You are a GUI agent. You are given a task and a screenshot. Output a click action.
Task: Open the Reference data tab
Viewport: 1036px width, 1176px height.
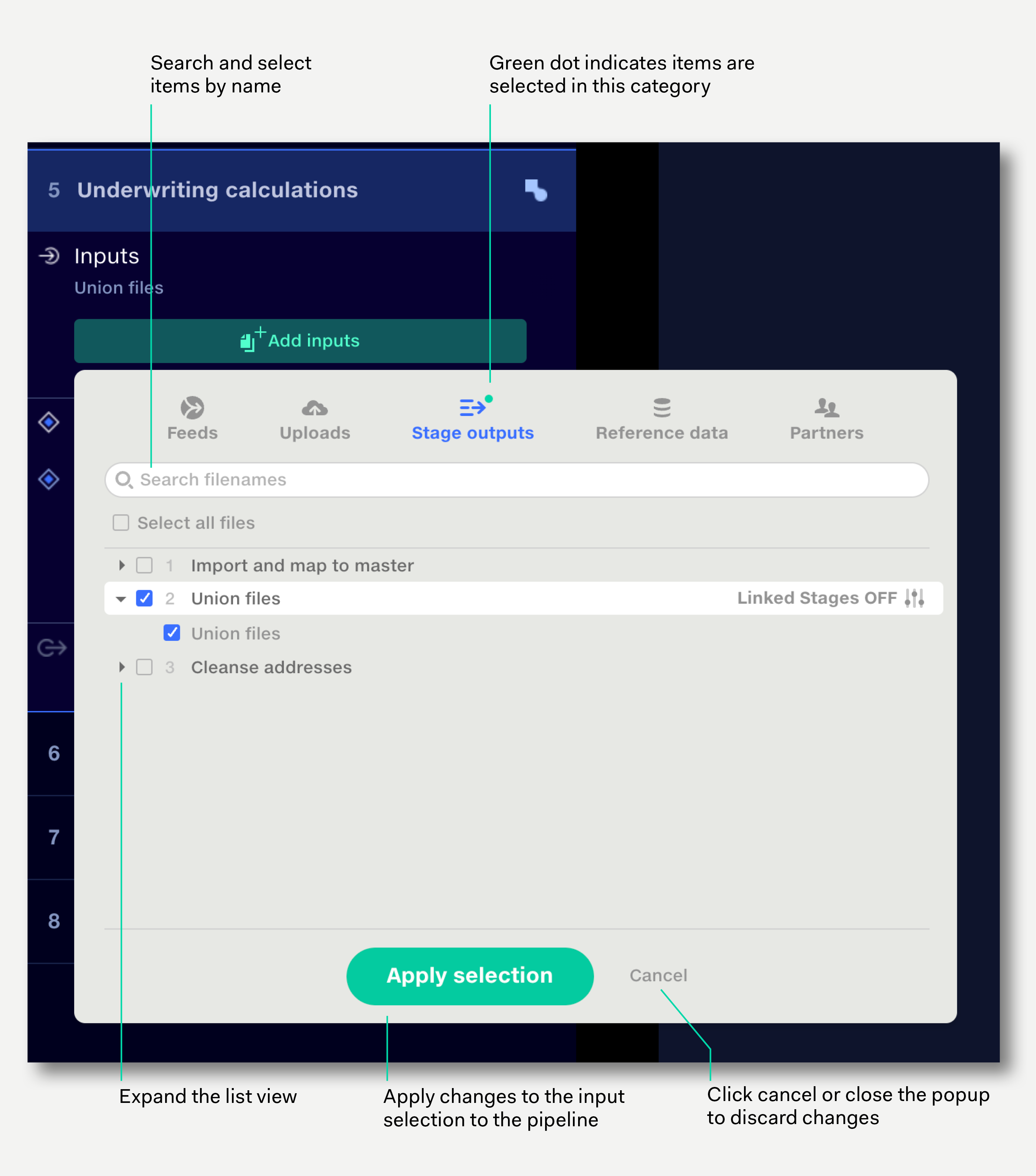click(x=662, y=419)
